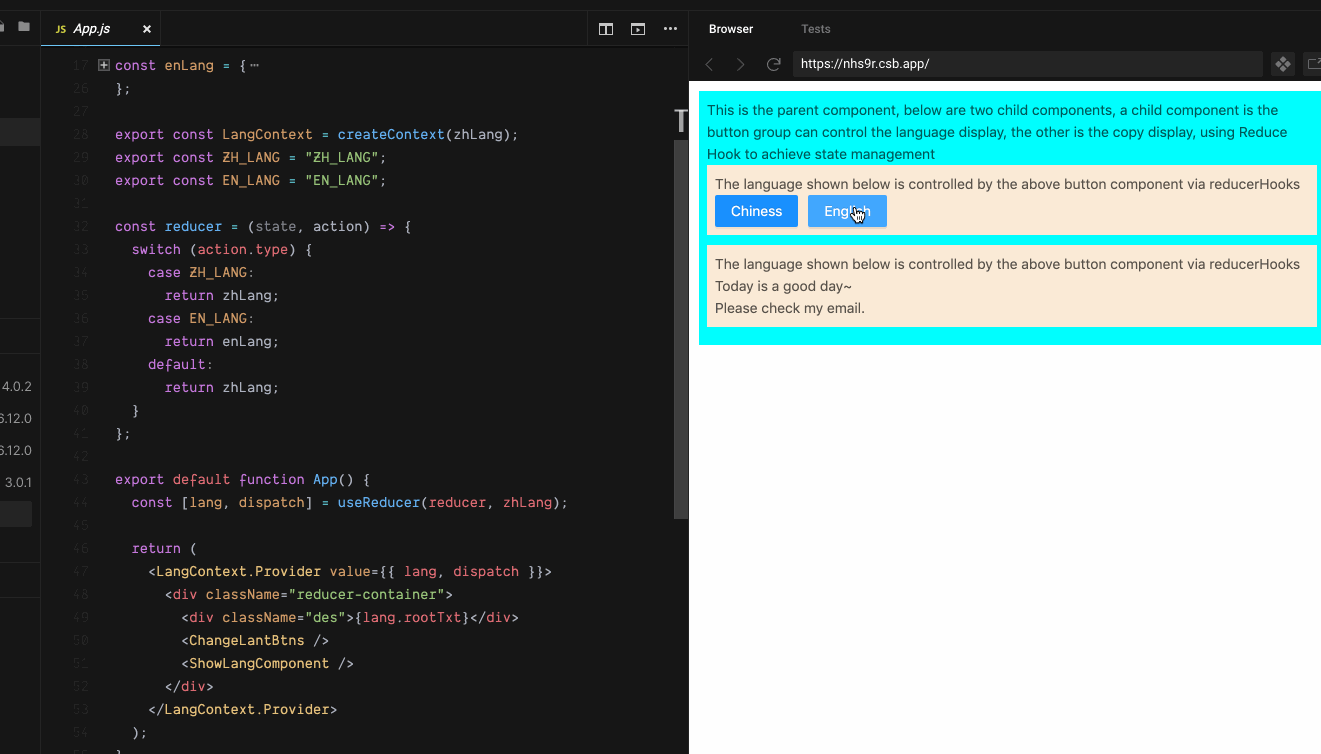1321x754 pixels.
Task: Click the 'Today is a good day~' text
Action: 783,286
